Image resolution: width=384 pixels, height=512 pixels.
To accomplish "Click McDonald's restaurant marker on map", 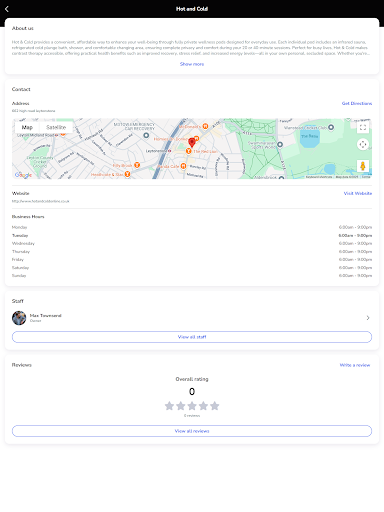I will pyautogui.click(x=205, y=126).
